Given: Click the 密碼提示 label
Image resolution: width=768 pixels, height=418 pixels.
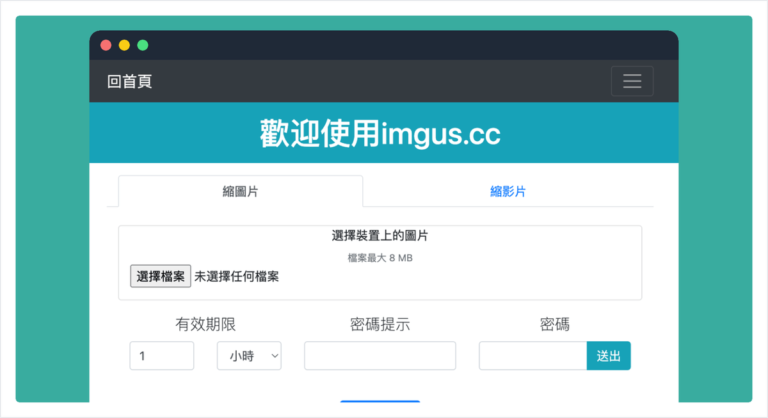Looking at the screenshot, I should pos(380,324).
